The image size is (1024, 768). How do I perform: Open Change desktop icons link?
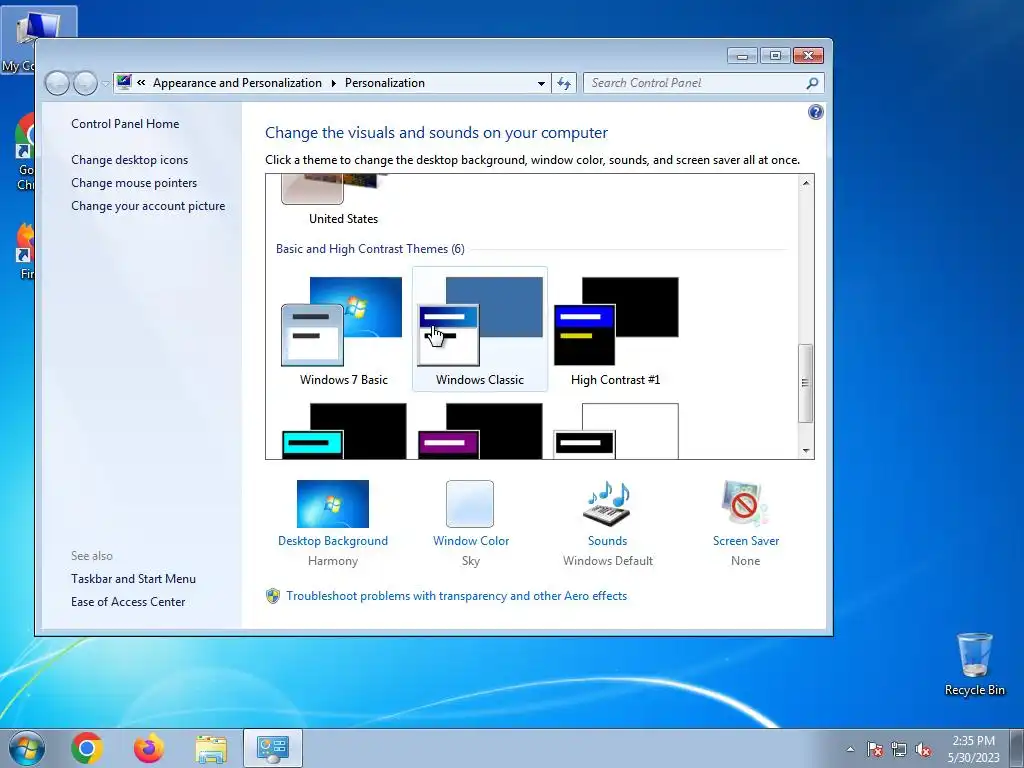pyautogui.click(x=129, y=159)
